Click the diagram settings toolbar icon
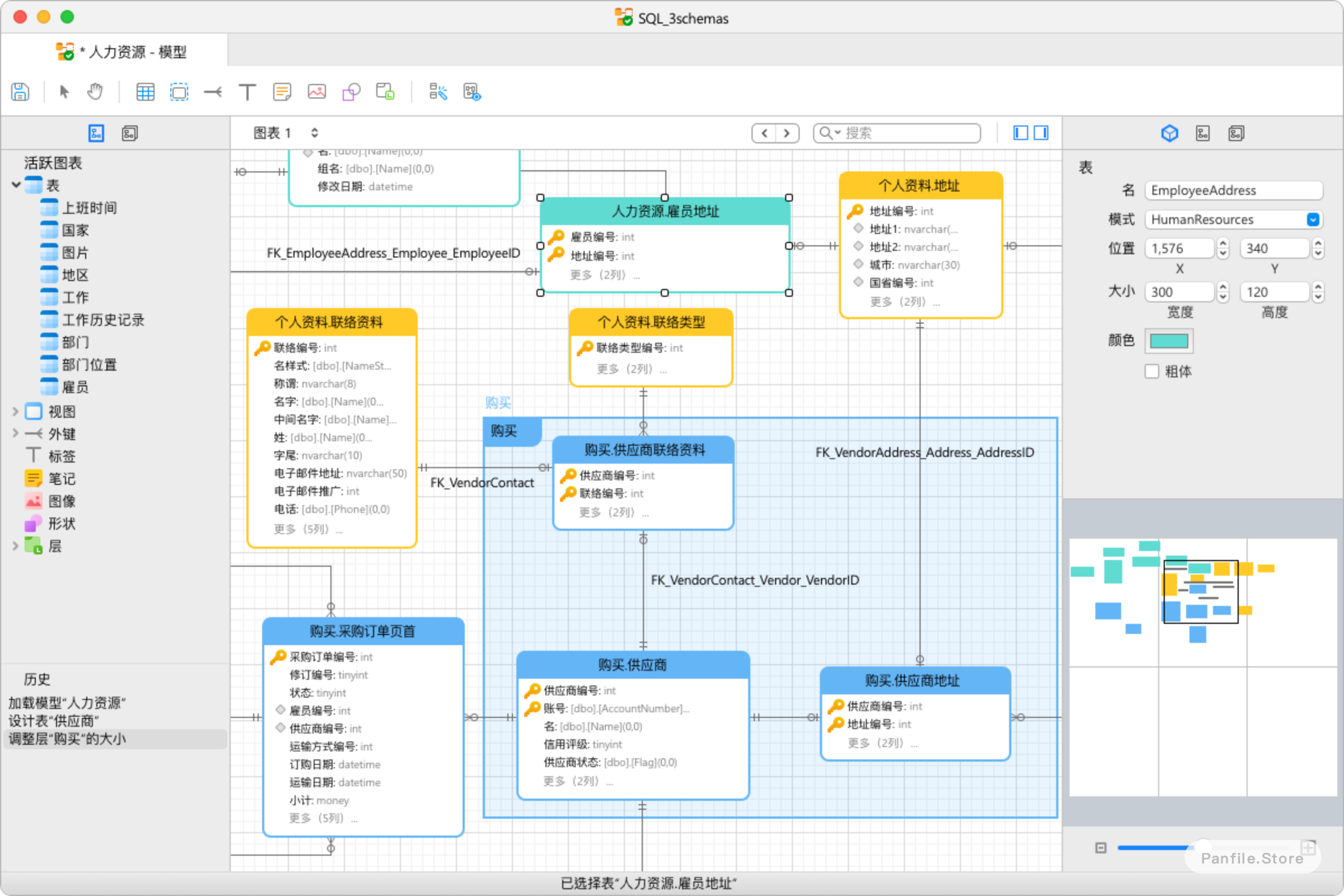 click(x=472, y=91)
